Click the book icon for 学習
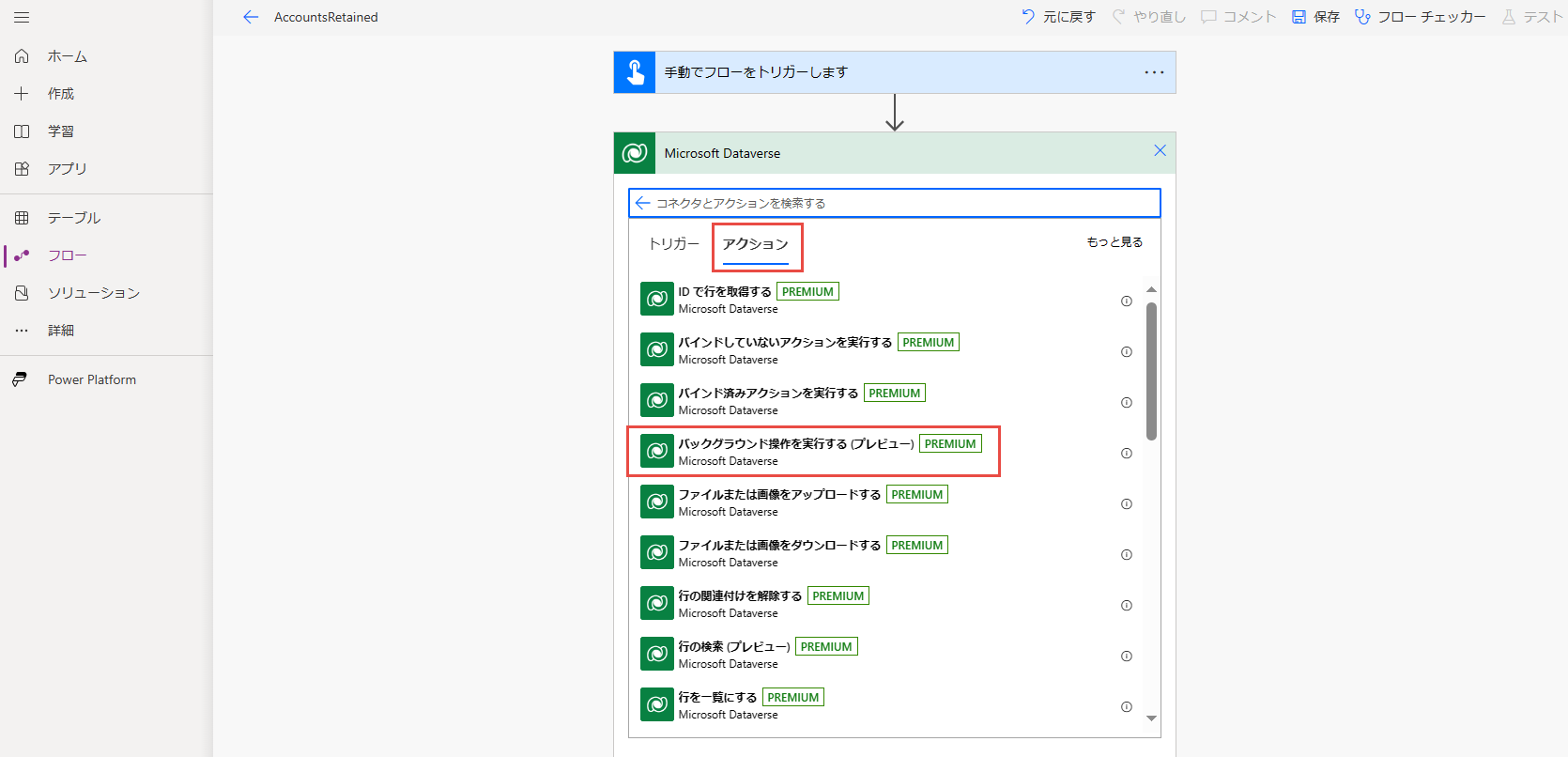Screen dimensions: 1568x757 pyautogui.click(x=22, y=131)
